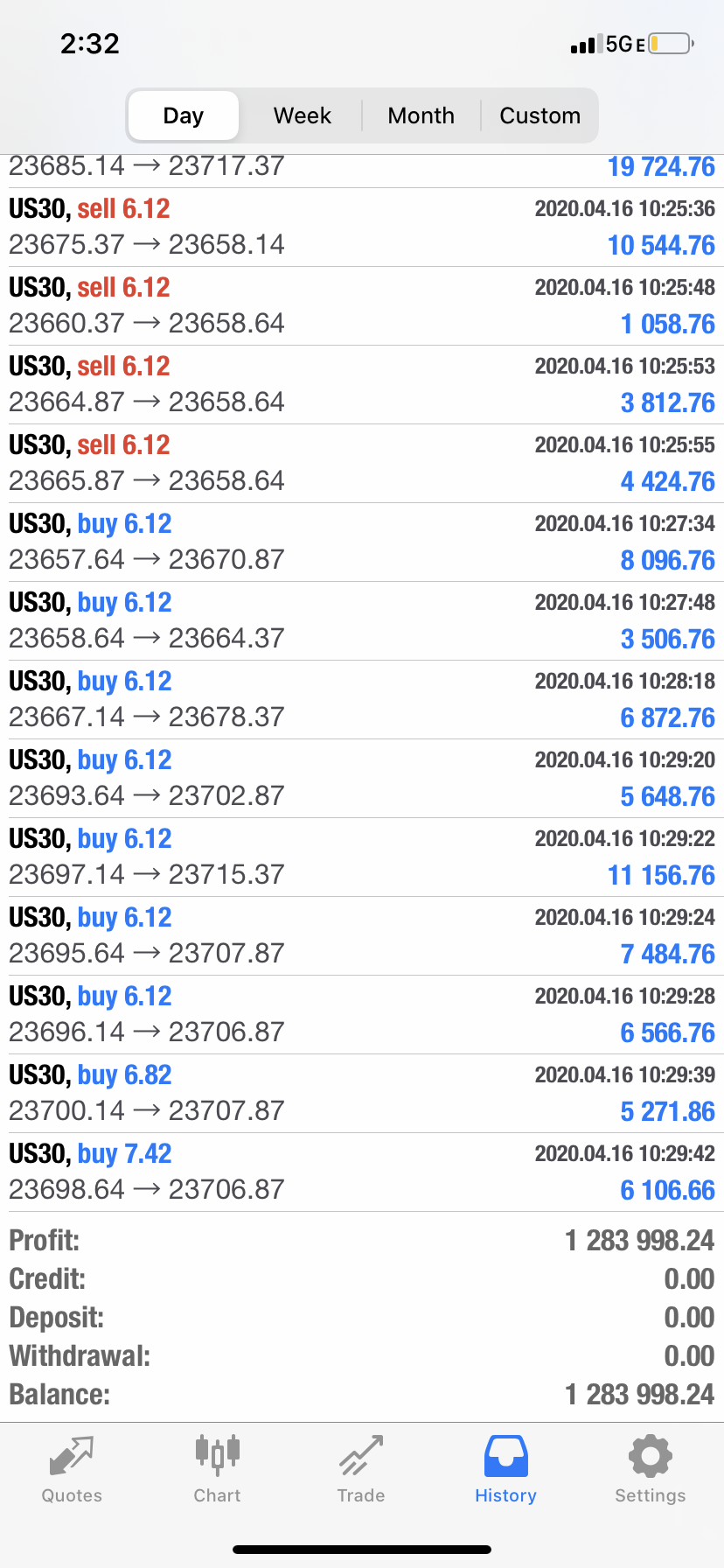The height and width of the screenshot is (1568, 724).
Task: Tap the Balance summary row
Action: [362, 1395]
